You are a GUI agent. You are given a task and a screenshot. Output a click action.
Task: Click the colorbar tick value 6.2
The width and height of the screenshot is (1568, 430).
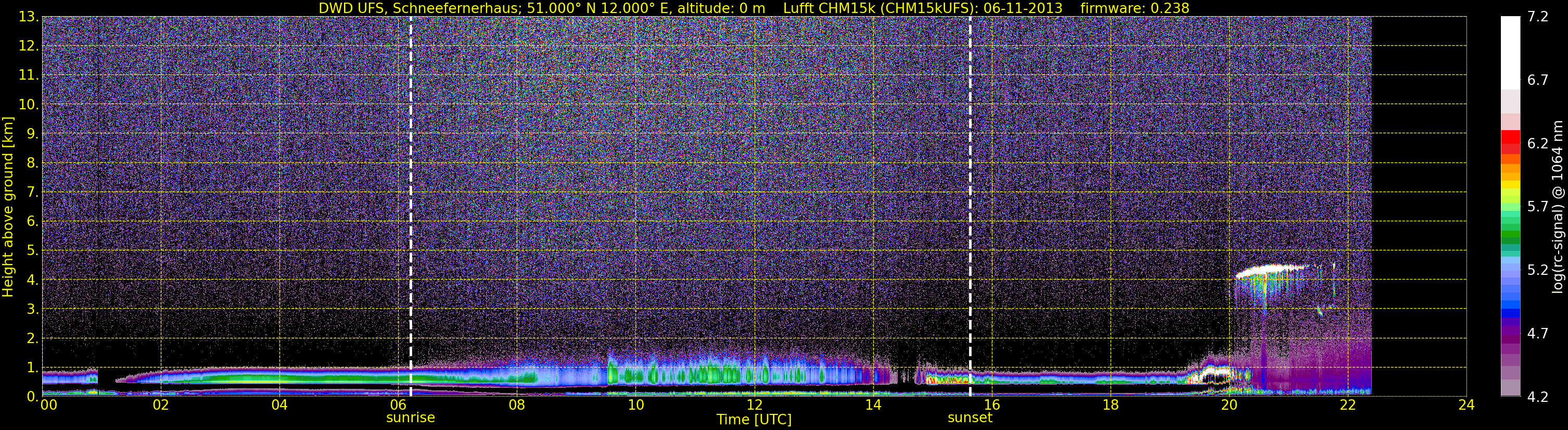click(x=1538, y=143)
